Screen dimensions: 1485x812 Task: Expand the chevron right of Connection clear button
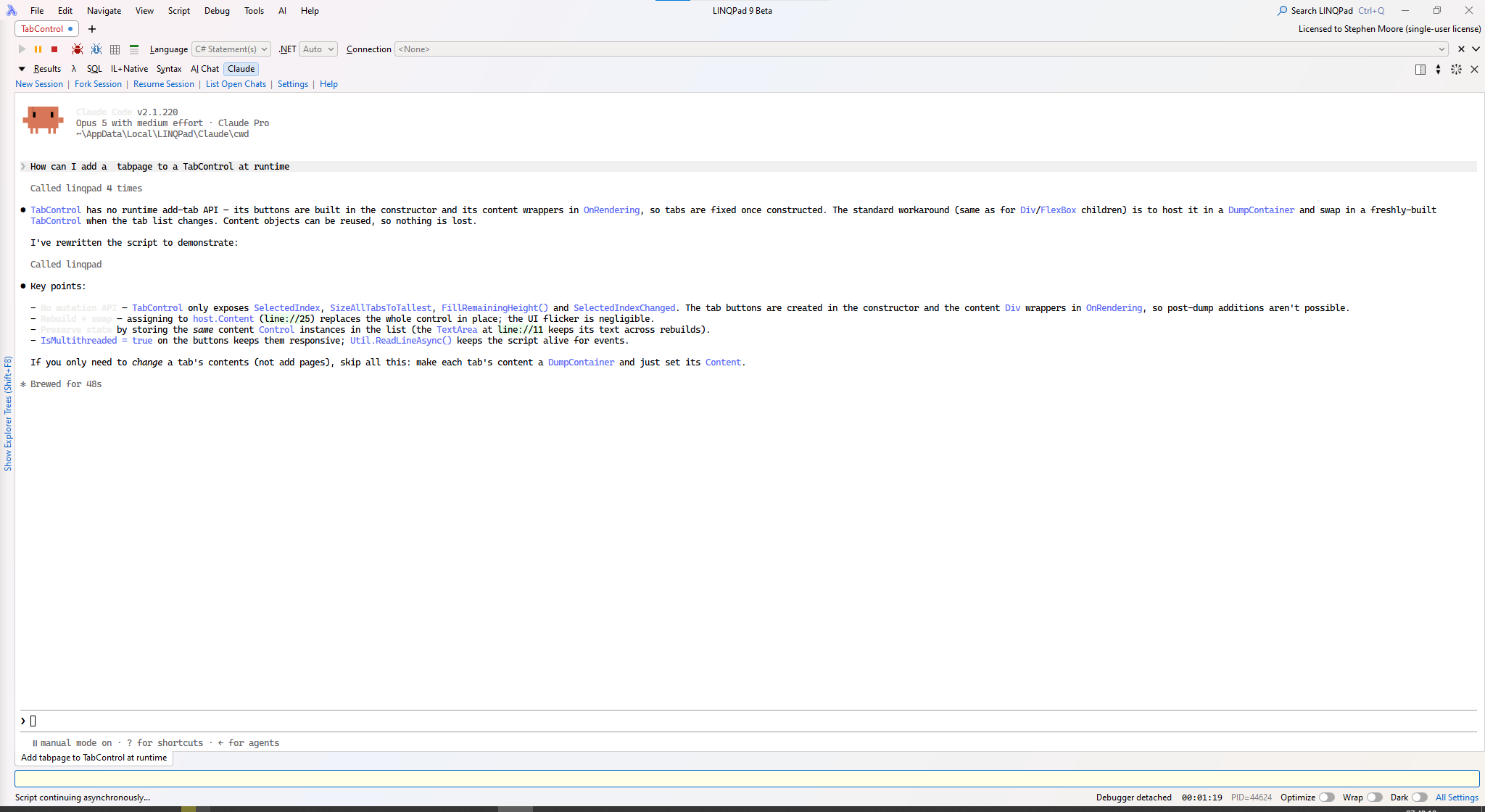[1476, 49]
